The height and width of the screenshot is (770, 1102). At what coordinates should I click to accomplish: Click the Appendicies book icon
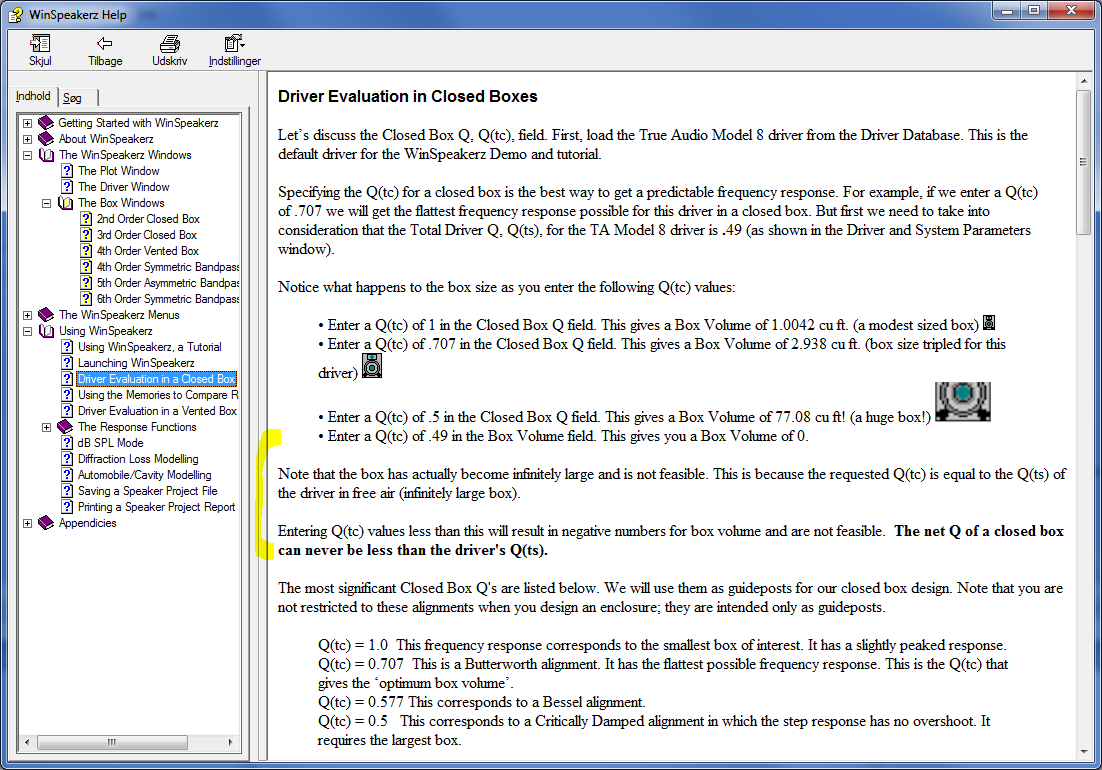tap(46, 523)
